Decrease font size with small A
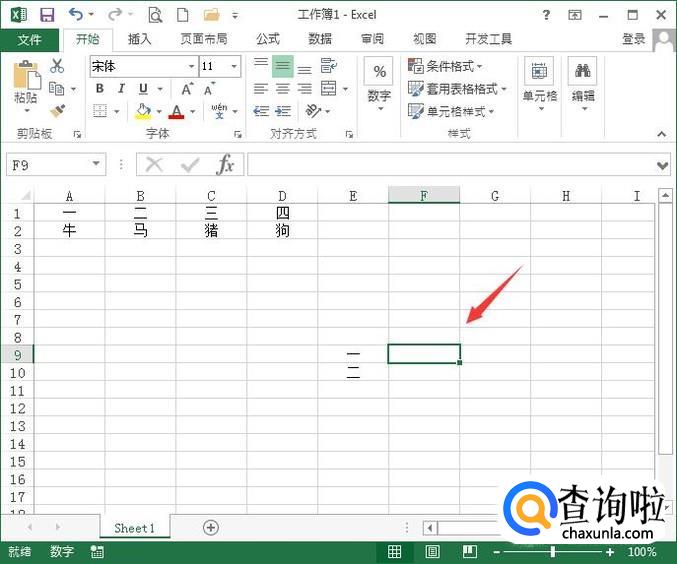This screenshot has height=564, width=677. tap(209, 89)
